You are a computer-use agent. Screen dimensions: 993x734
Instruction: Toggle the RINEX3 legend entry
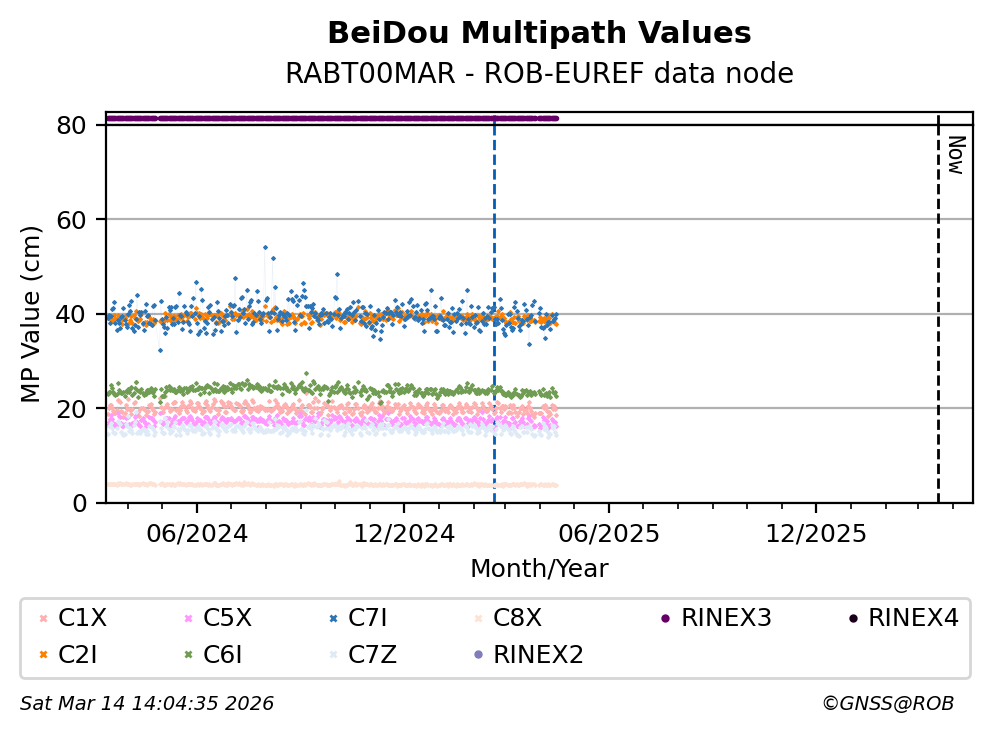(726, 618)
